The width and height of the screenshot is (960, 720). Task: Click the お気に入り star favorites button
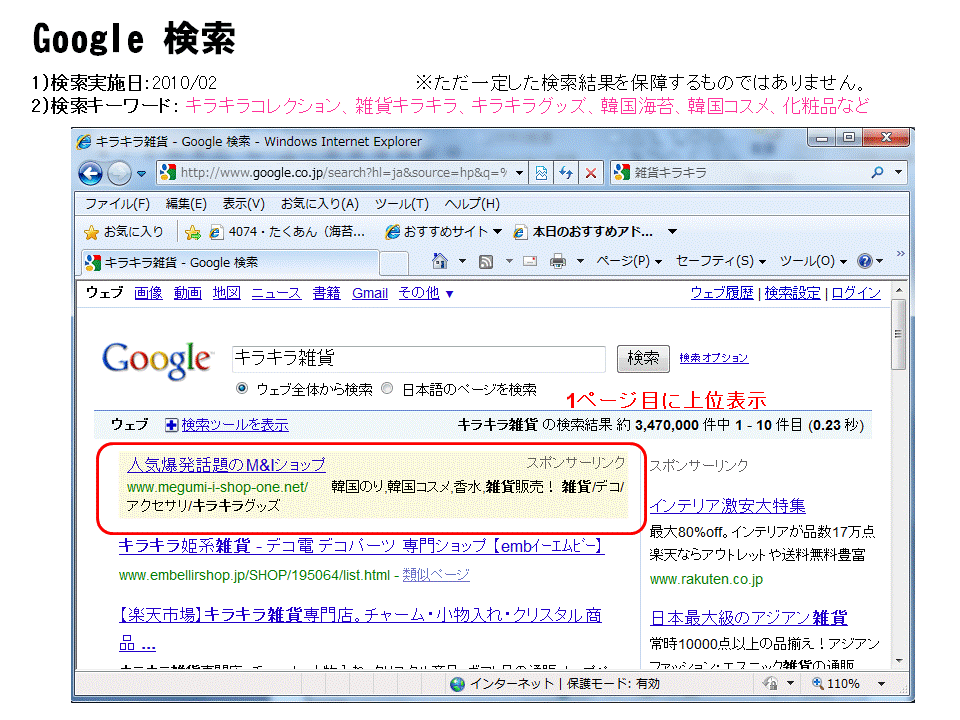(x=124, y=232)
